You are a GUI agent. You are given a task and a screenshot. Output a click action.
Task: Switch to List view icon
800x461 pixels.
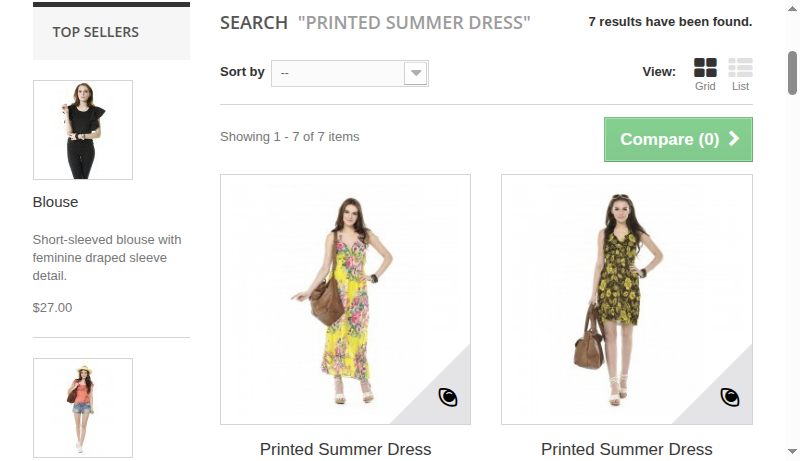coord(740,68)
